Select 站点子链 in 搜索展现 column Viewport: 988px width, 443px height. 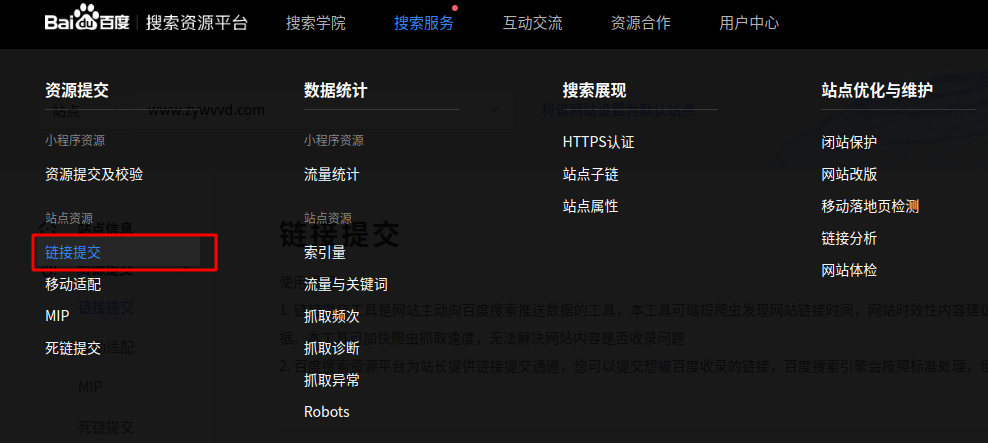[590, 174]
